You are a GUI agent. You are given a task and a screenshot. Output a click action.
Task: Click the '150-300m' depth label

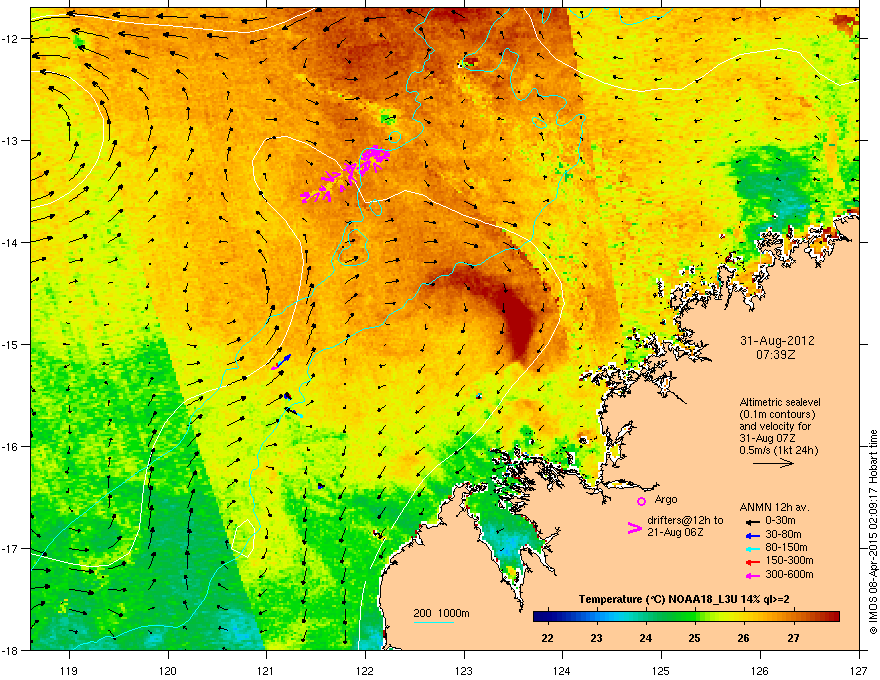click(789, 560)
